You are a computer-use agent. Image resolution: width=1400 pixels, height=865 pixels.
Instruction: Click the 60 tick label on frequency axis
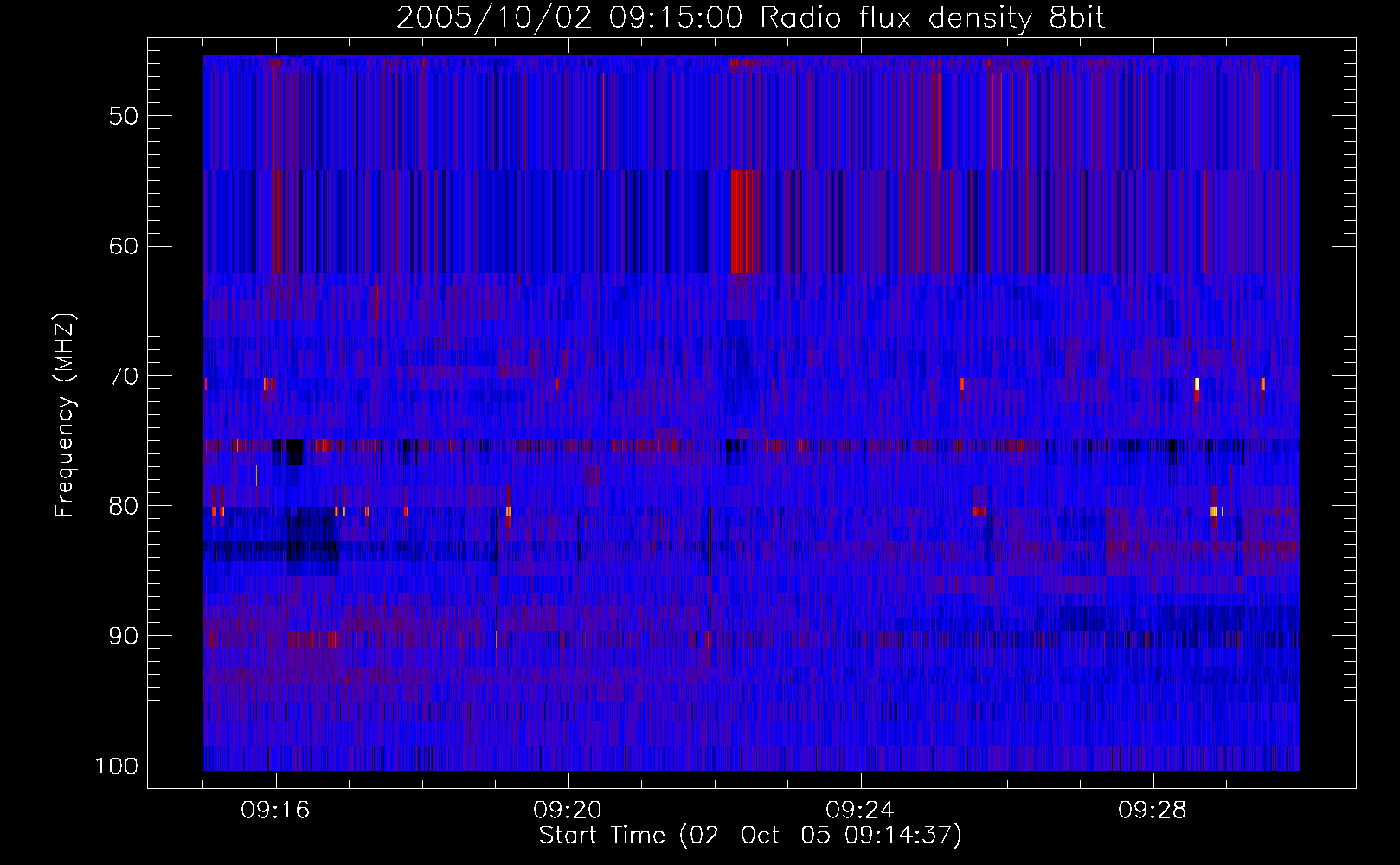coord(124,246)
